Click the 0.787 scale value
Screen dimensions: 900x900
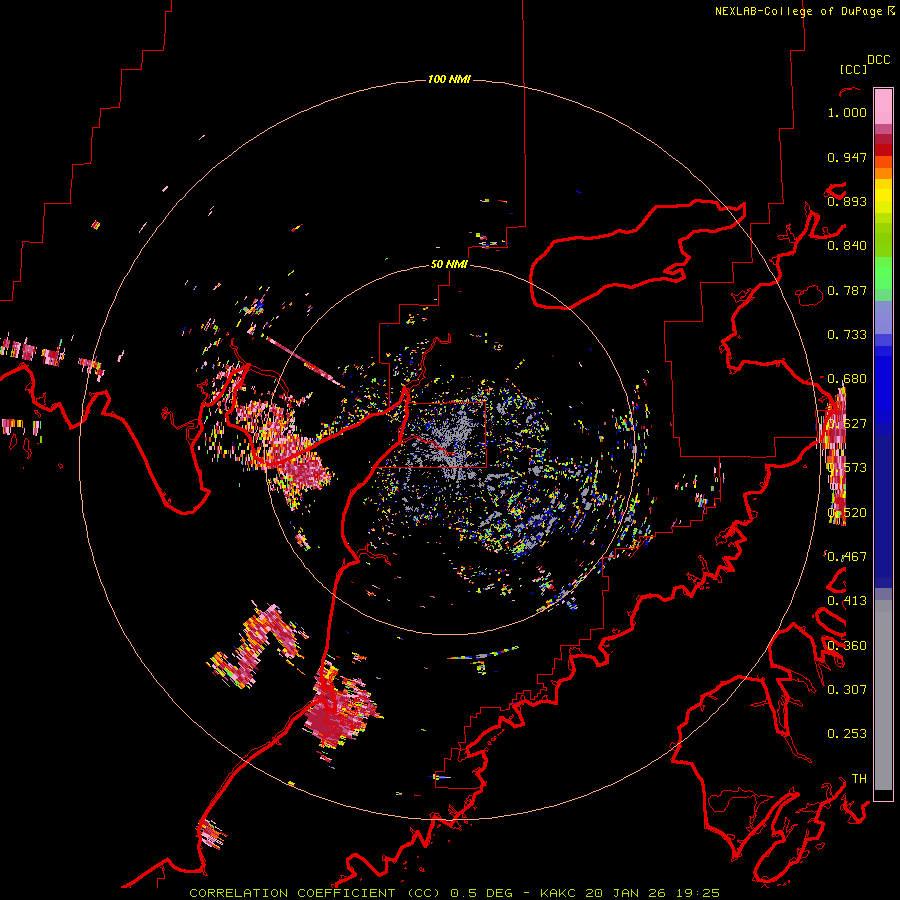[847, 290]
